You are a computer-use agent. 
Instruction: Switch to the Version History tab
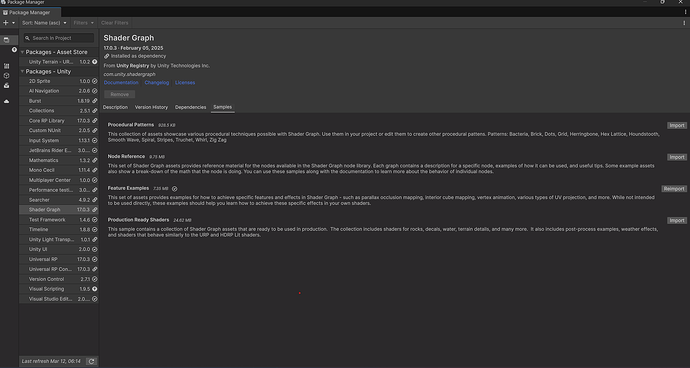coord(151,107)
